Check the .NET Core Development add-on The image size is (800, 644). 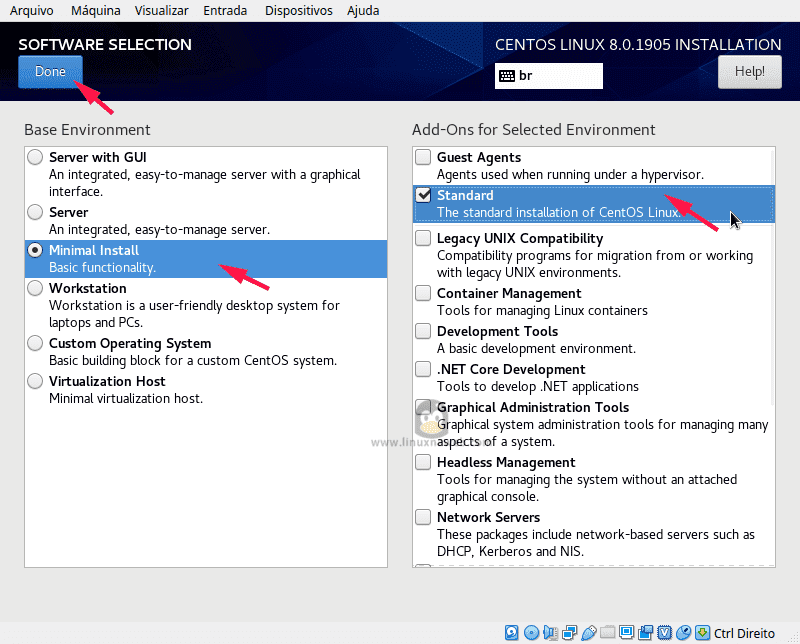tap(423, 368)
